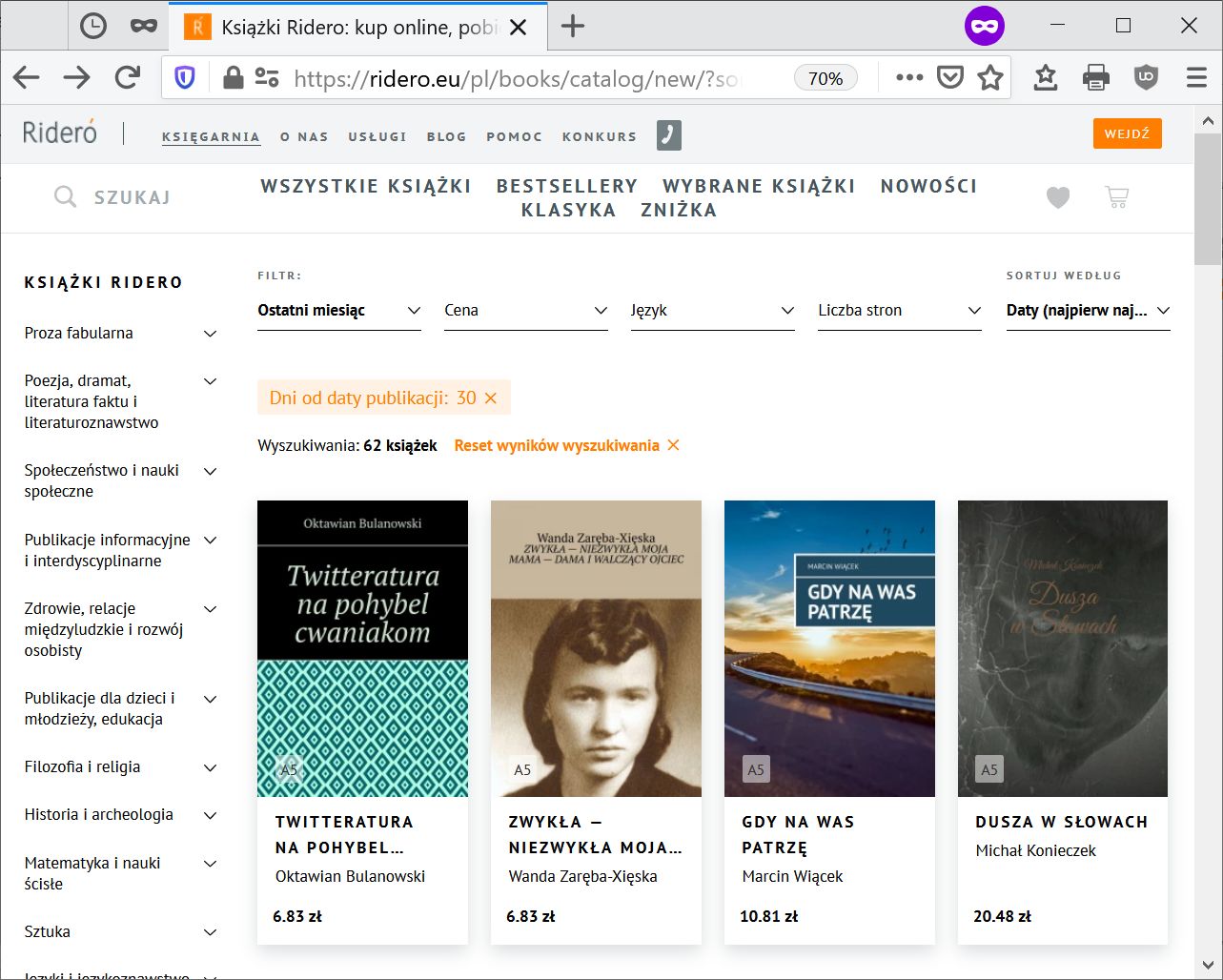Click the vertical page scrollbar thumb
1223x980 pixels.
1208,197
